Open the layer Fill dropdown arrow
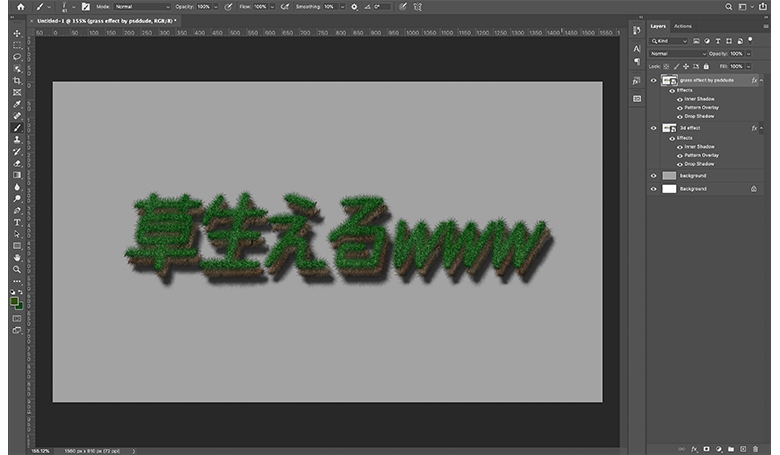This screenshot has height=455, width=780. 748,66
